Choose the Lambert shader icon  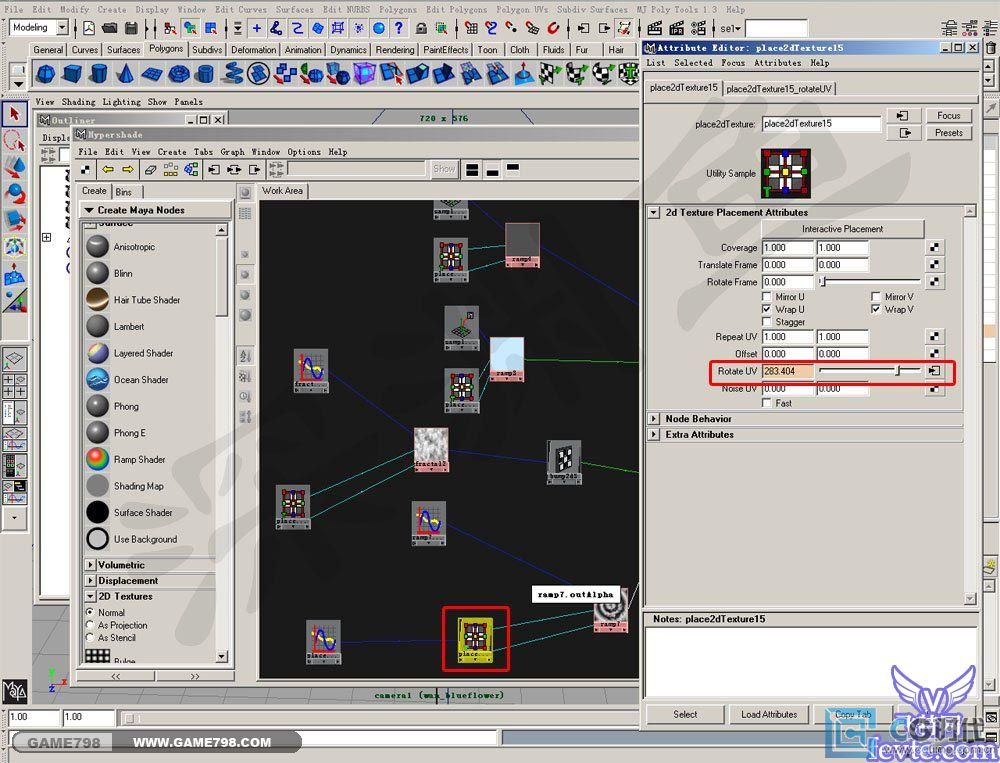click(x=98, y=326)
